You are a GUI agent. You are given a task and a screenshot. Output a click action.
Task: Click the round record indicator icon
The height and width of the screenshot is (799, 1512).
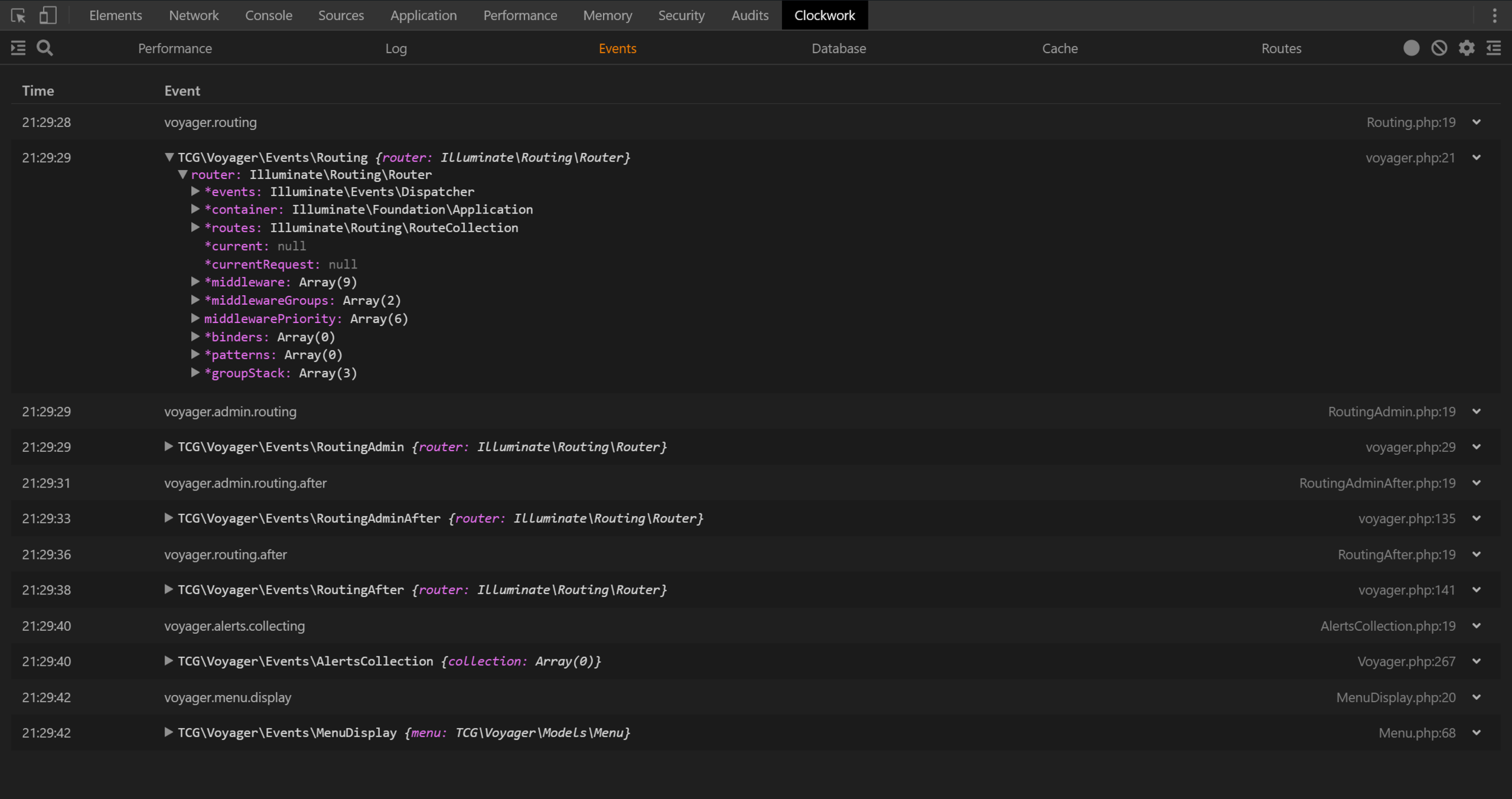point(1411,48)
